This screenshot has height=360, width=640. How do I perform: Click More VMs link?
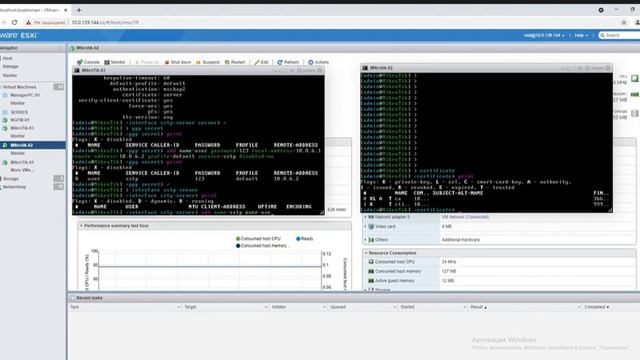[x=22, y=170]
